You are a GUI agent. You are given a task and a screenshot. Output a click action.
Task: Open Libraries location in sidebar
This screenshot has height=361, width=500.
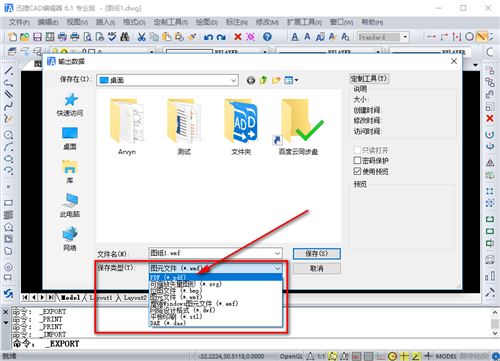[x=70, y=172]
